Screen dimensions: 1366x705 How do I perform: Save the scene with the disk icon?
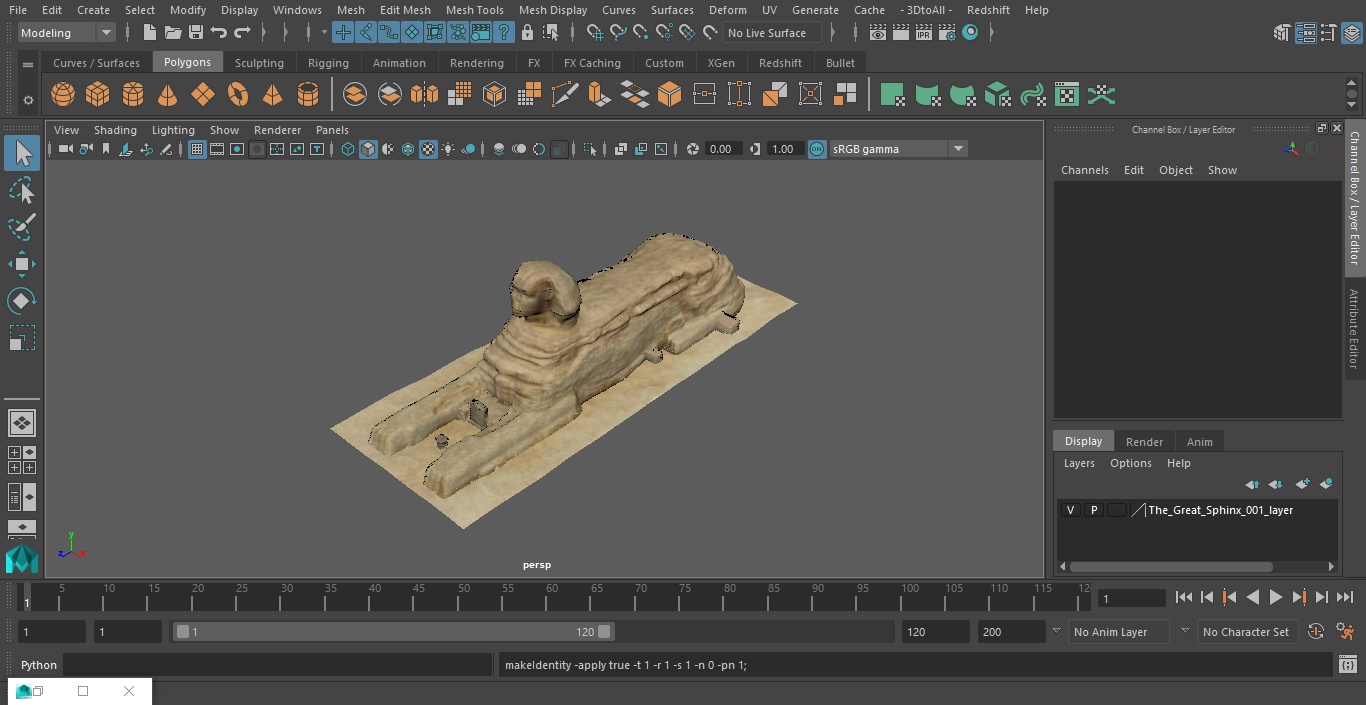196,33
